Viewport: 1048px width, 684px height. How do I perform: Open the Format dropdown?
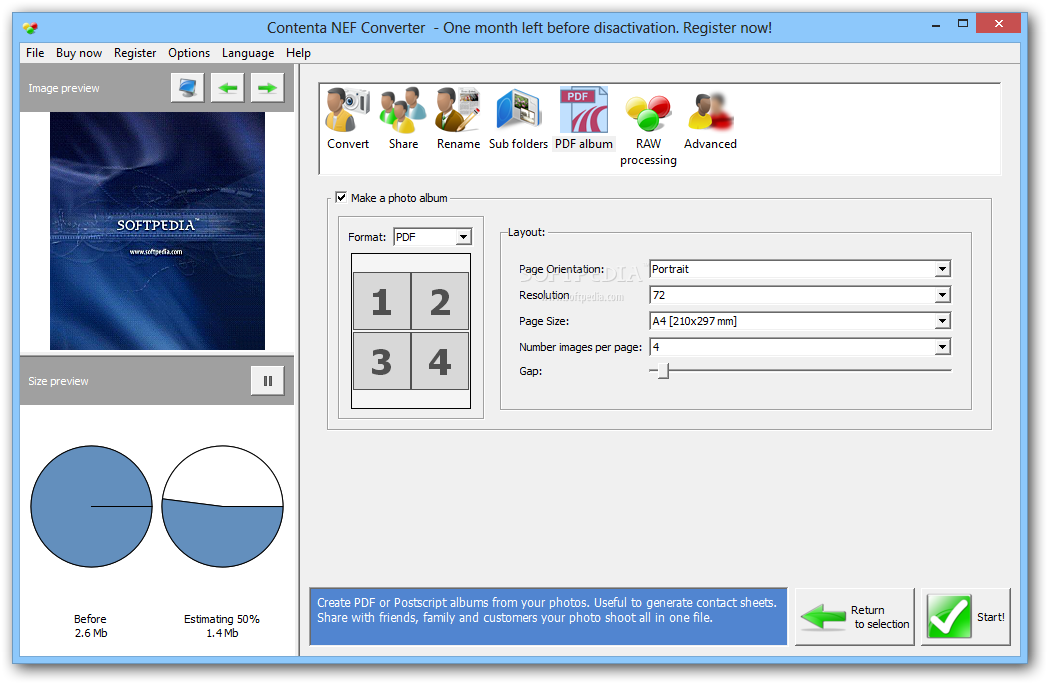[432, 237]
